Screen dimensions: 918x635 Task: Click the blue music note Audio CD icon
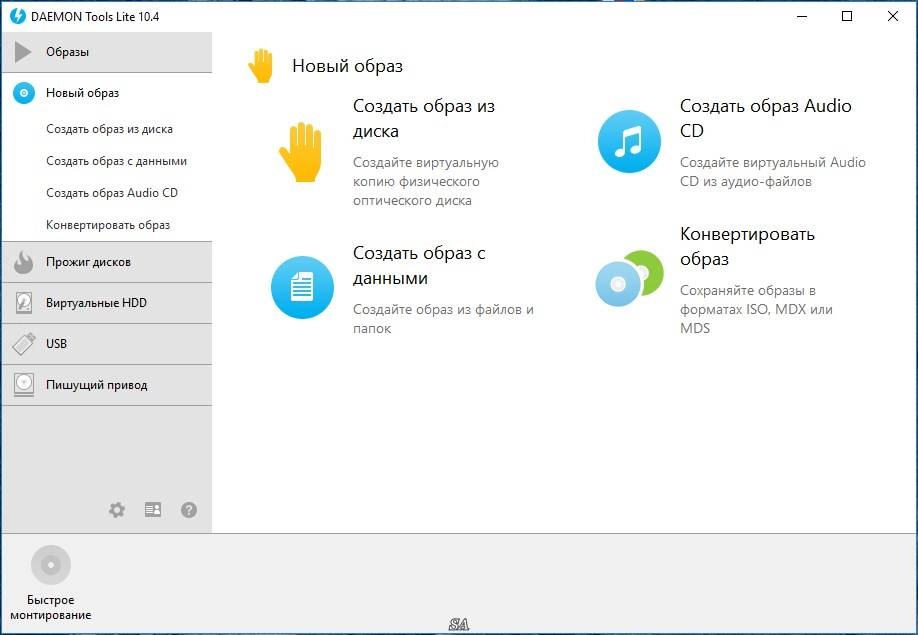629,142
